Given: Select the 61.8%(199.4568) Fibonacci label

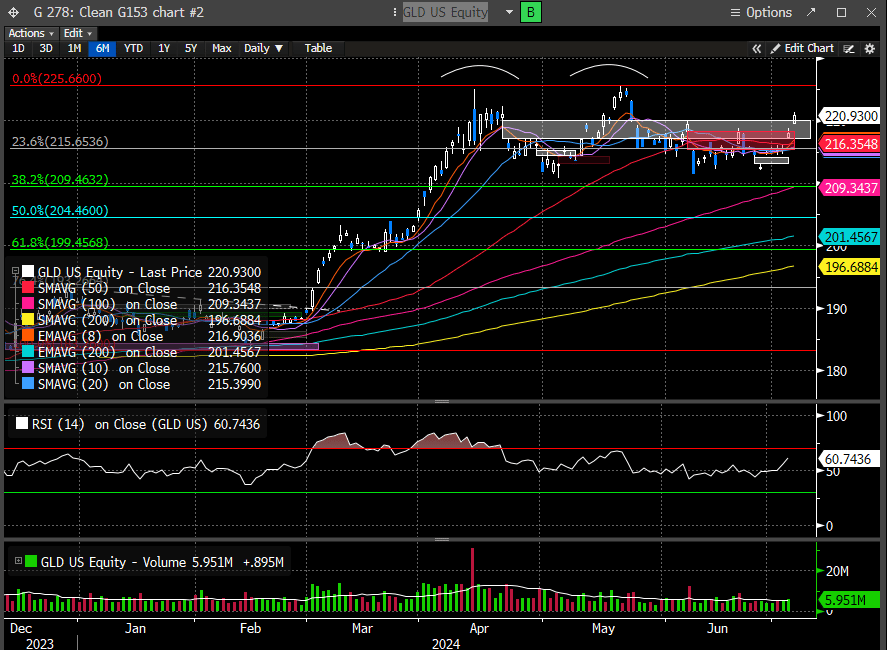Looking at the screenshot, I should point(60,242).
